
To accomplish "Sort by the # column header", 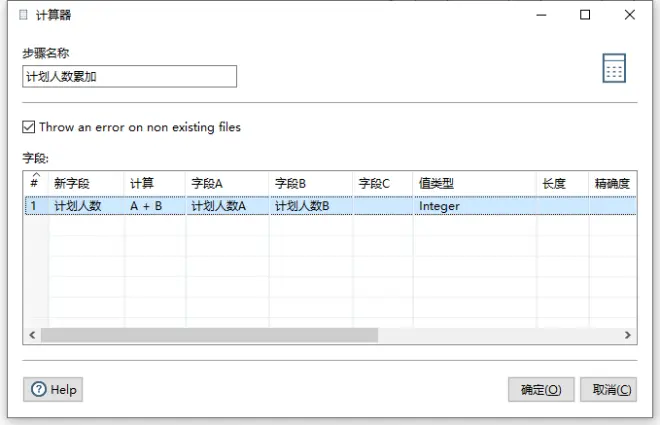I will (36, 183).
